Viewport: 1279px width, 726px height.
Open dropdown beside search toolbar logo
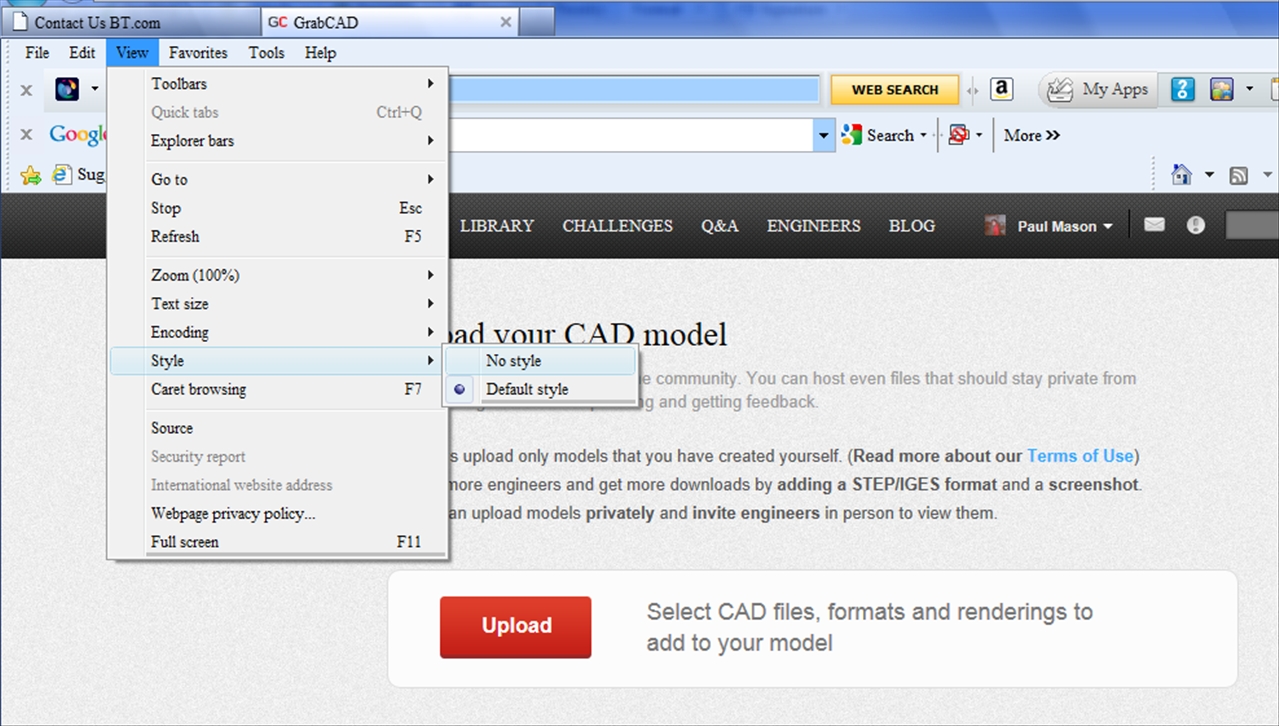(95, 89)
